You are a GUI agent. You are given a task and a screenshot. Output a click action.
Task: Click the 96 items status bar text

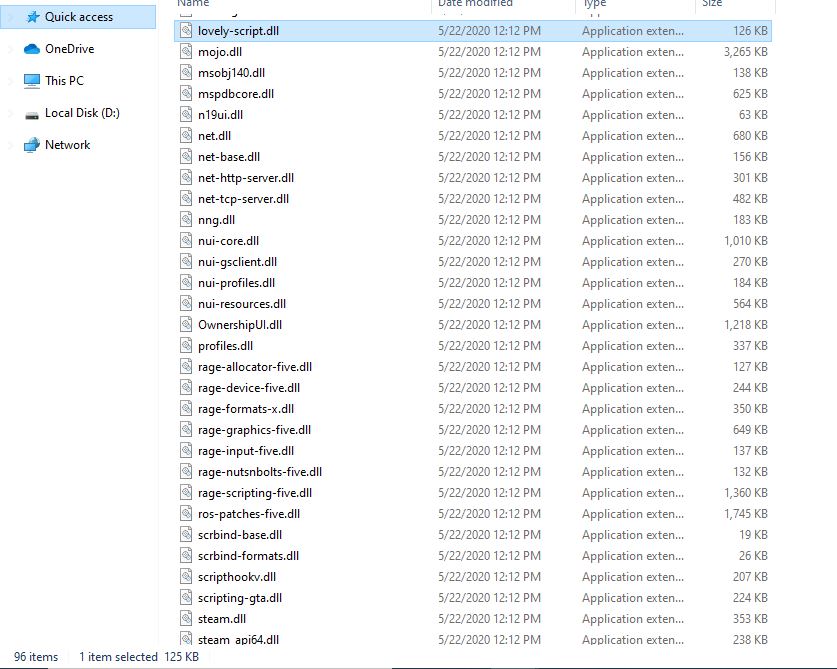coord(36,657)
